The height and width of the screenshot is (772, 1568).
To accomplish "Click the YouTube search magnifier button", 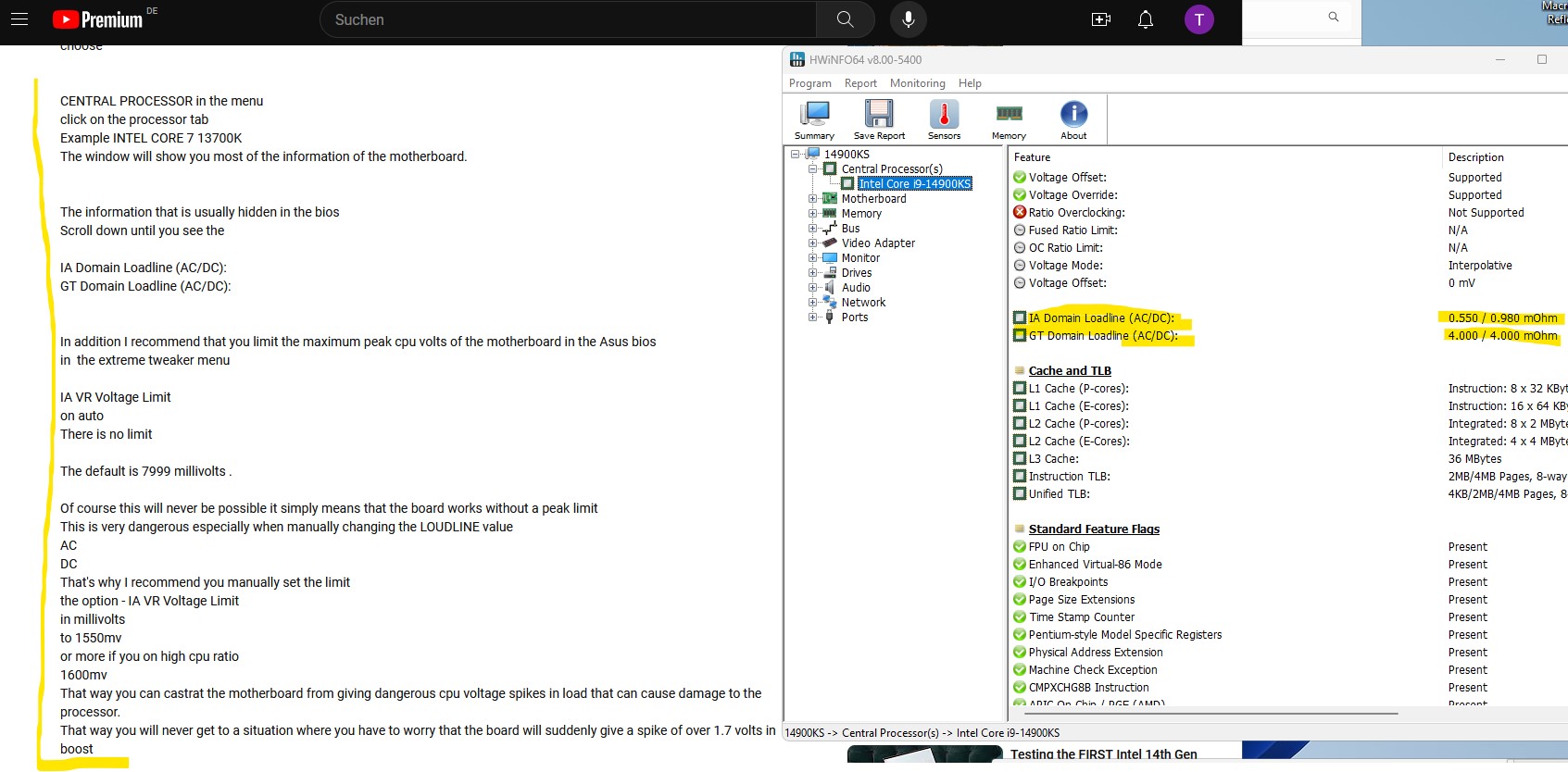I will 845,19.
